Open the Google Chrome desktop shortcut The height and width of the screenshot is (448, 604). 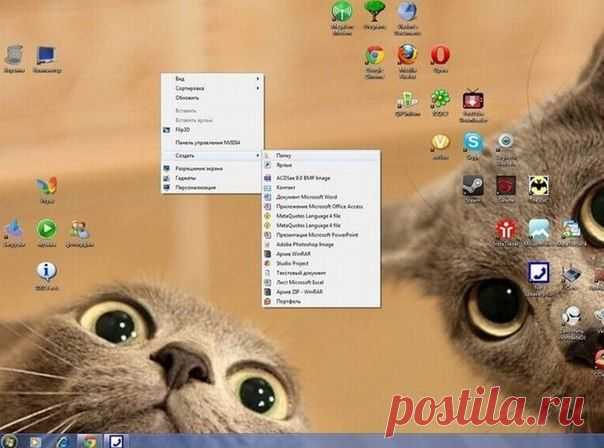click(x=374, y=56)
